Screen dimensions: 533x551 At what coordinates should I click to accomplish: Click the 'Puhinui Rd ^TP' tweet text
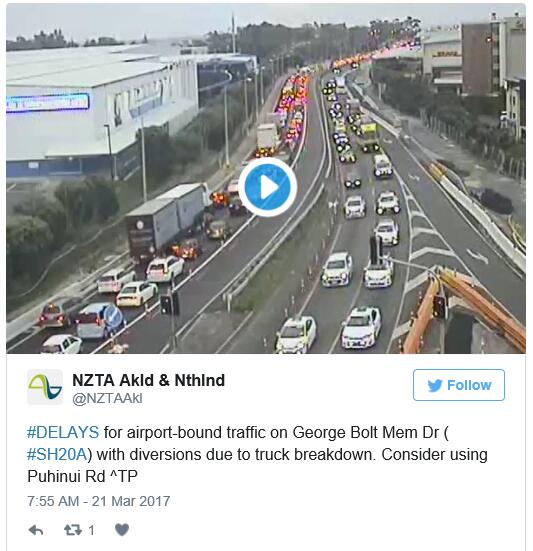click(82, 477)
